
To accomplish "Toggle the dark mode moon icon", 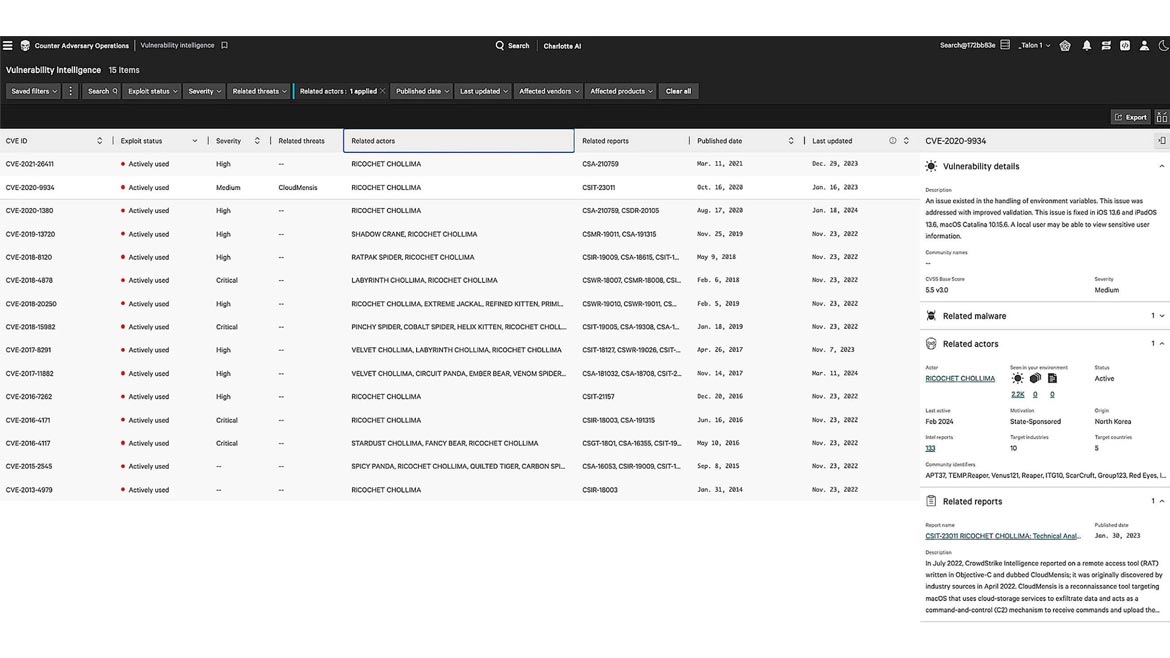I will click(1163, 46).
